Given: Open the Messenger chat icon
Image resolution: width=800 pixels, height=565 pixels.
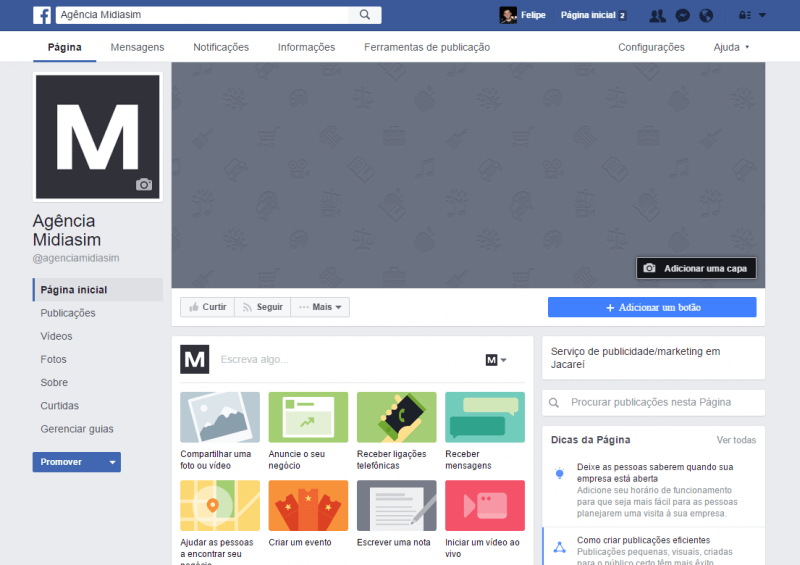Looking at the screenshot, I should point(682,16).
